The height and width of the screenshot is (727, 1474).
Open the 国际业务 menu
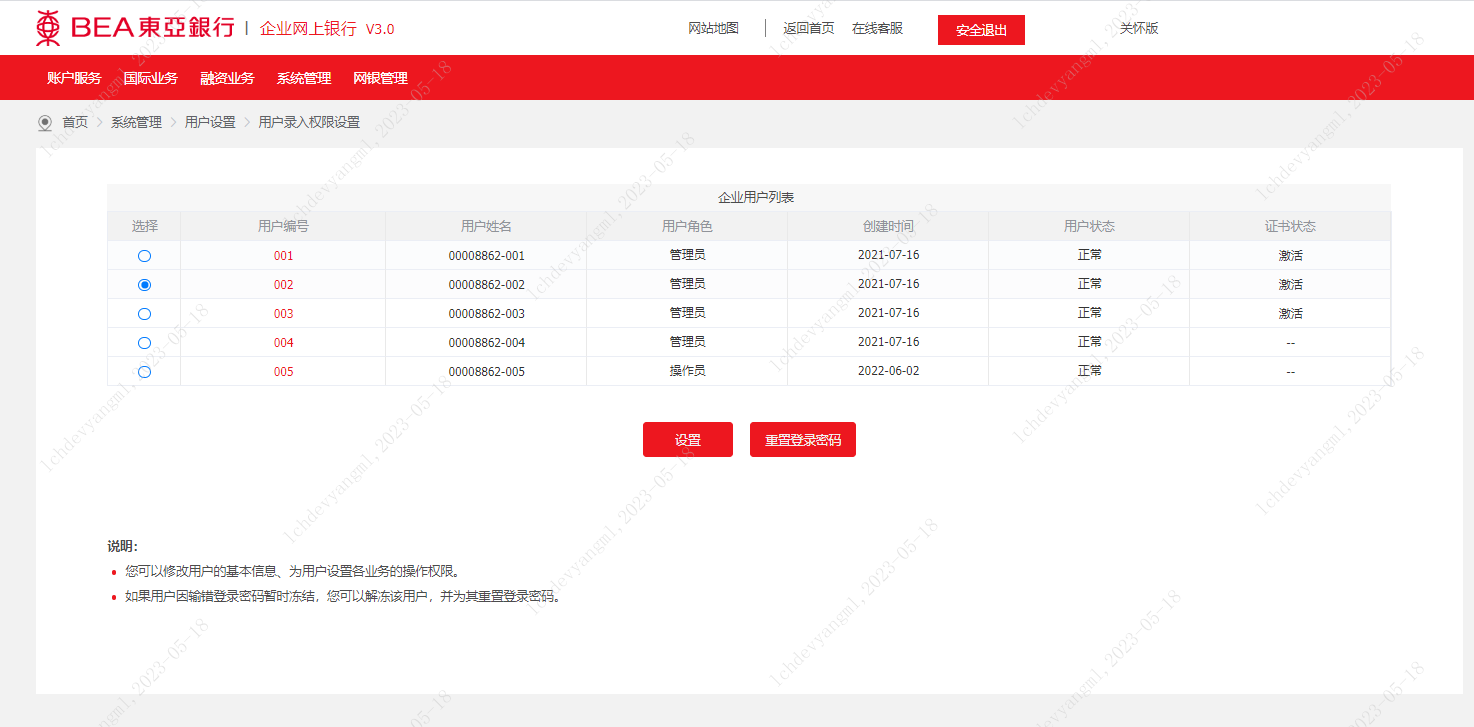(x=151, y=78)
